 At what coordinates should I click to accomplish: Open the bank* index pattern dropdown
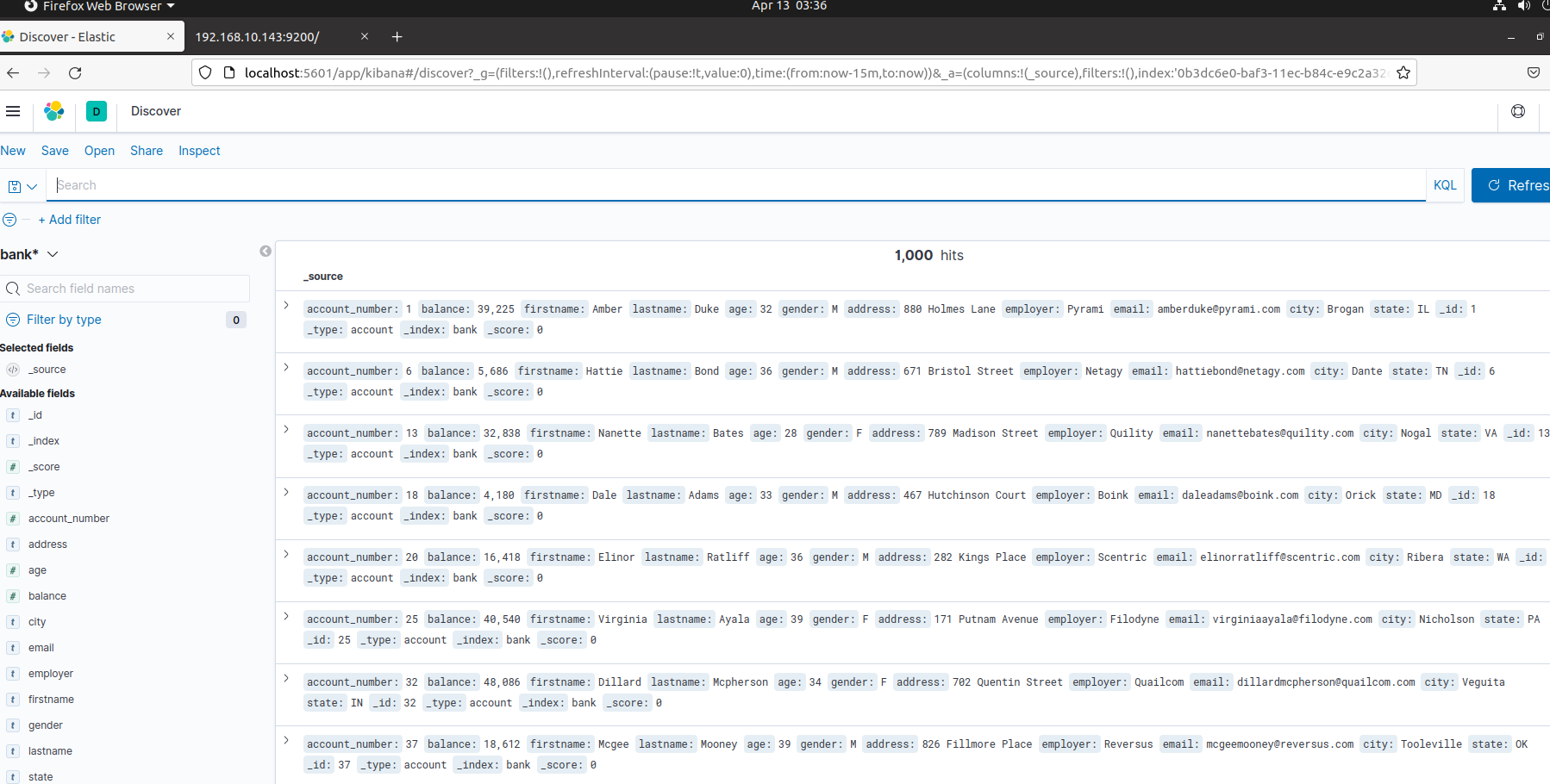pos(29,254)
